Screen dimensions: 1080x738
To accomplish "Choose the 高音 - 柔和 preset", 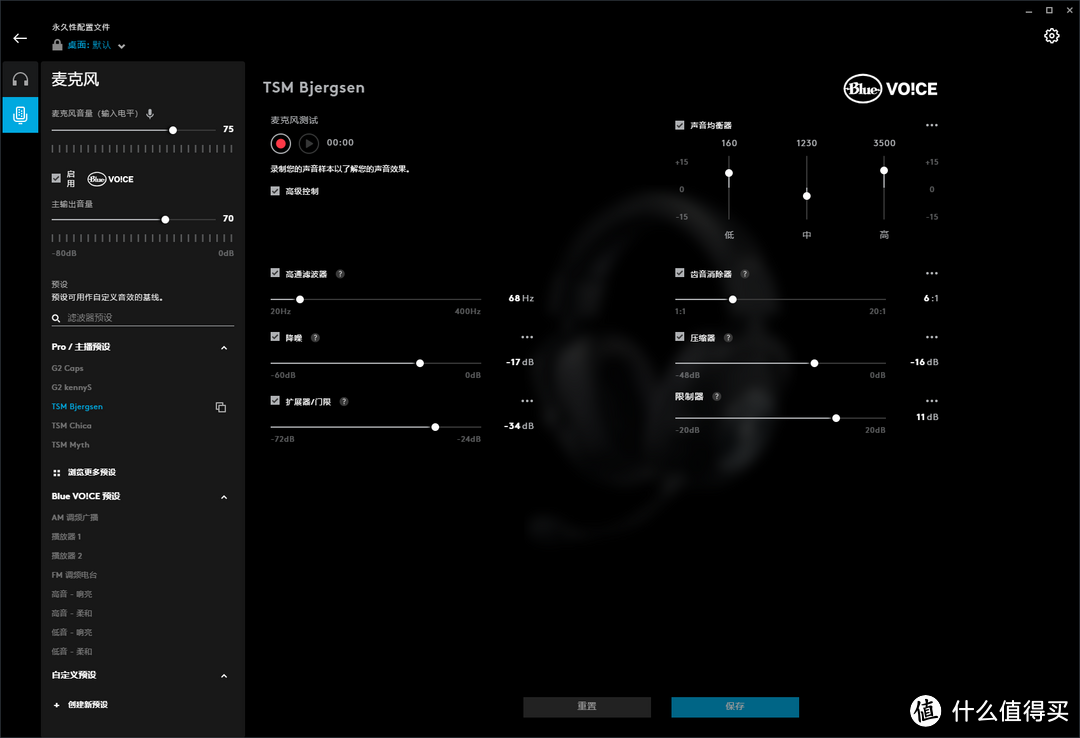I will (72, 613).
